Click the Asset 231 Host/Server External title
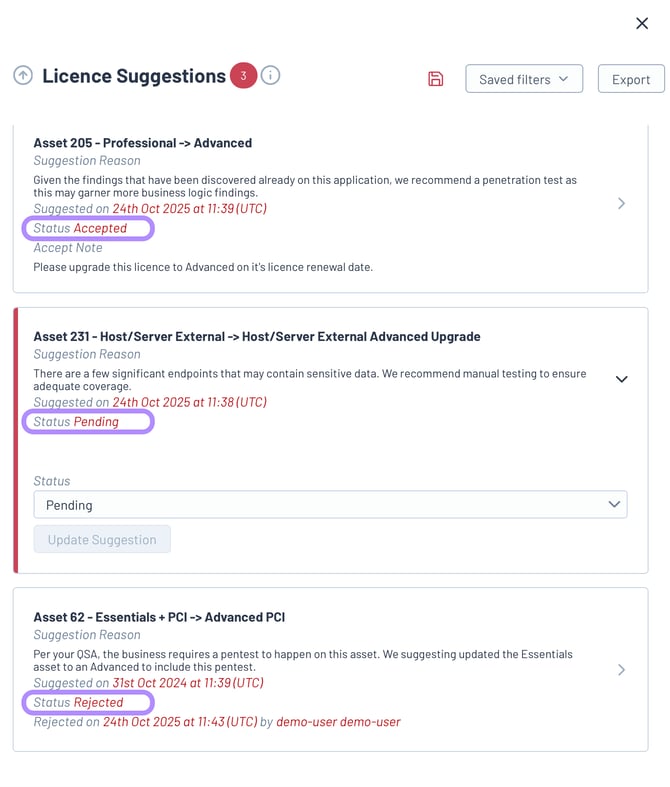 pyautogui.click(x=257, y=337)
